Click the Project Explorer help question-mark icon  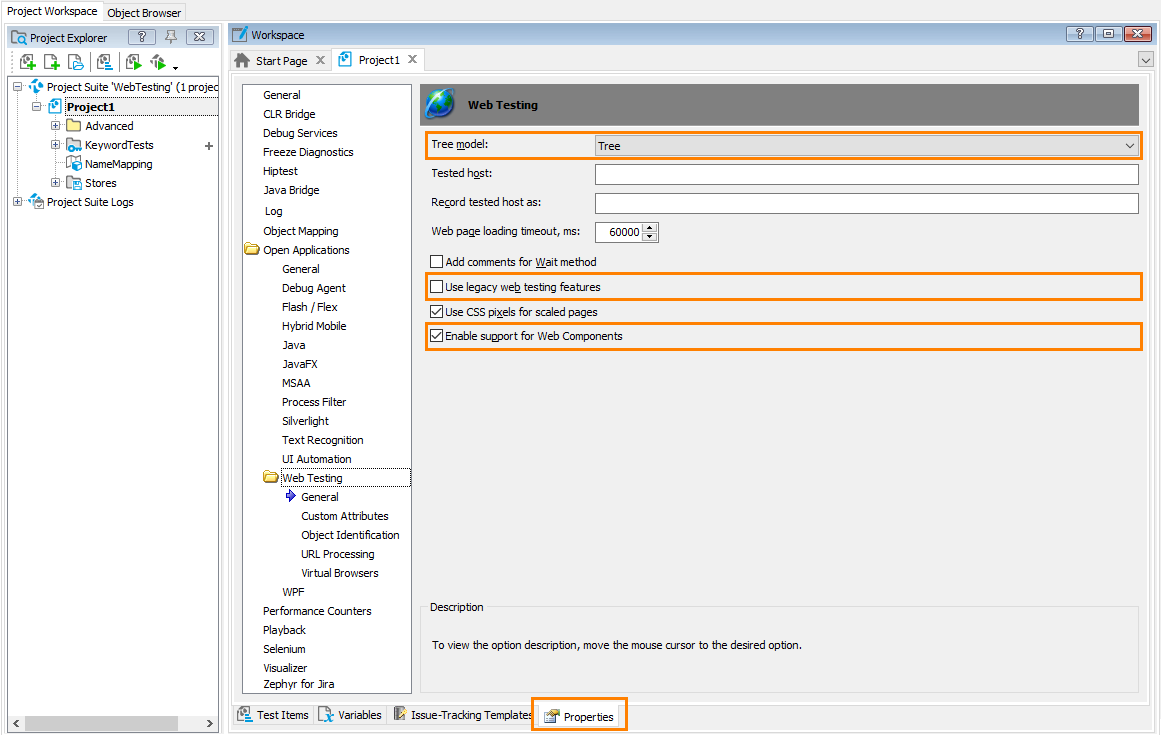(x=141, y=37)
